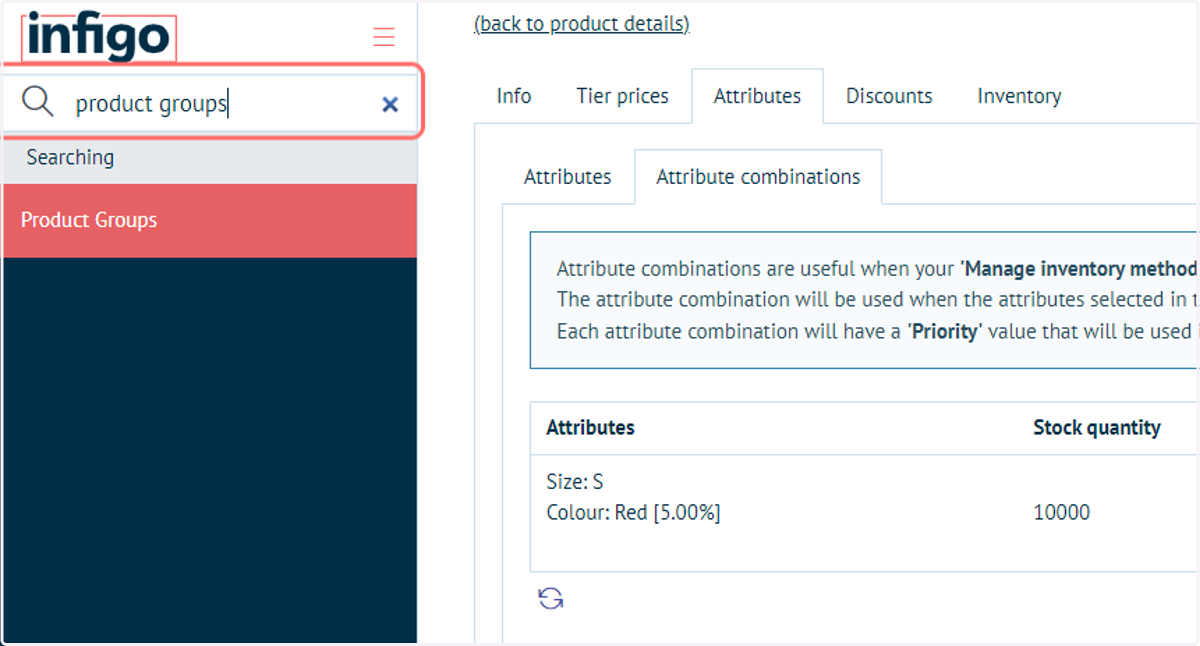Viewport: 1200px width, 646px height.
Task: Go to the Discounts tab
Action: [889, 96]
